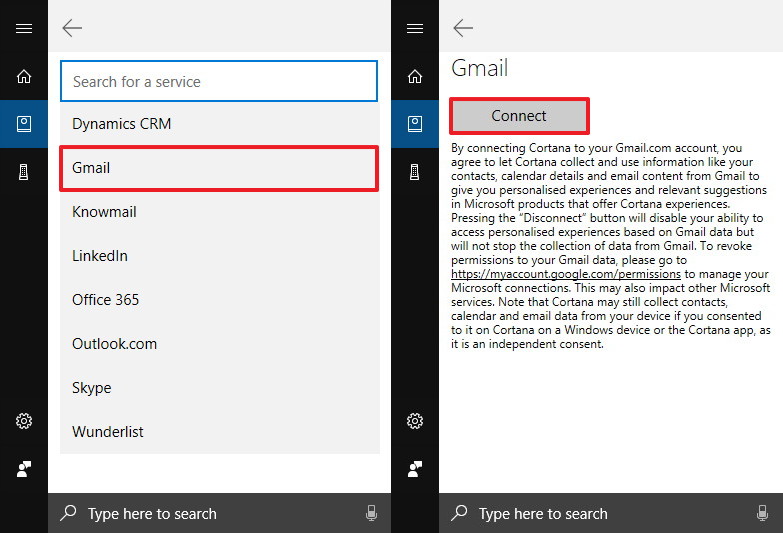783x533 pixels.
Task: Click the Connect button for Gmail
Action: (519, 116)
